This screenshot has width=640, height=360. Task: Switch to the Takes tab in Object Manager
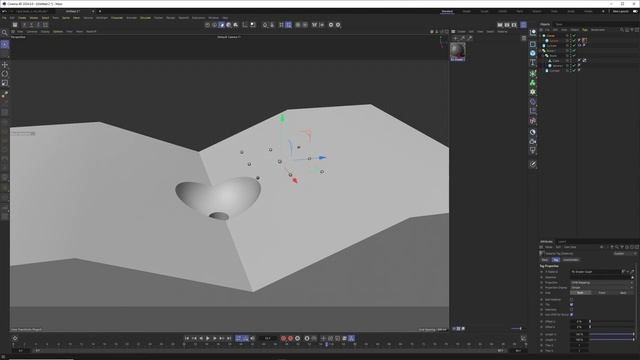[x=559, y=24]
